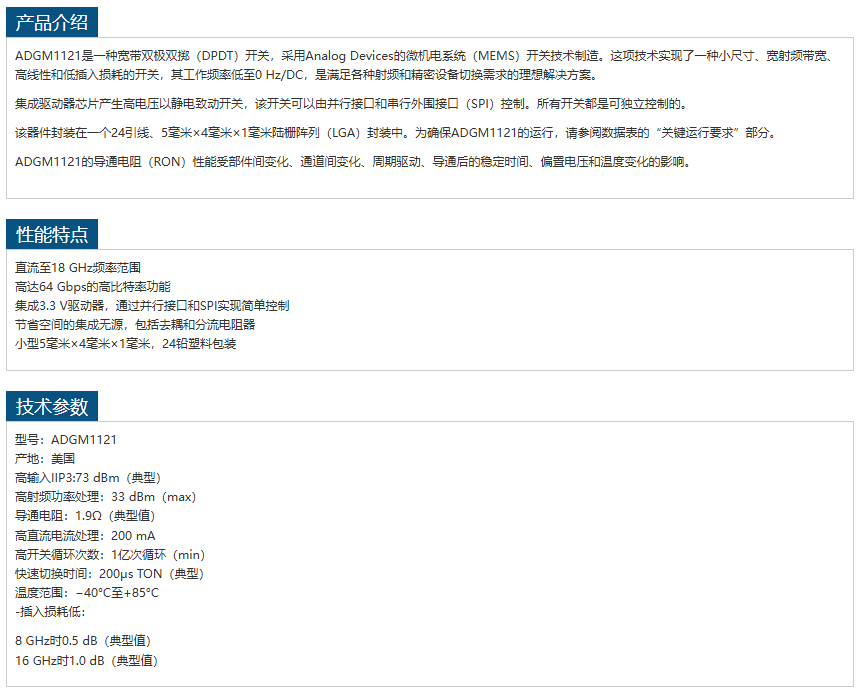The height and width of the screenshot is (688, 861).
Task: Select the 高达64 Gbps feature line
Action: (x=85, y=287)
